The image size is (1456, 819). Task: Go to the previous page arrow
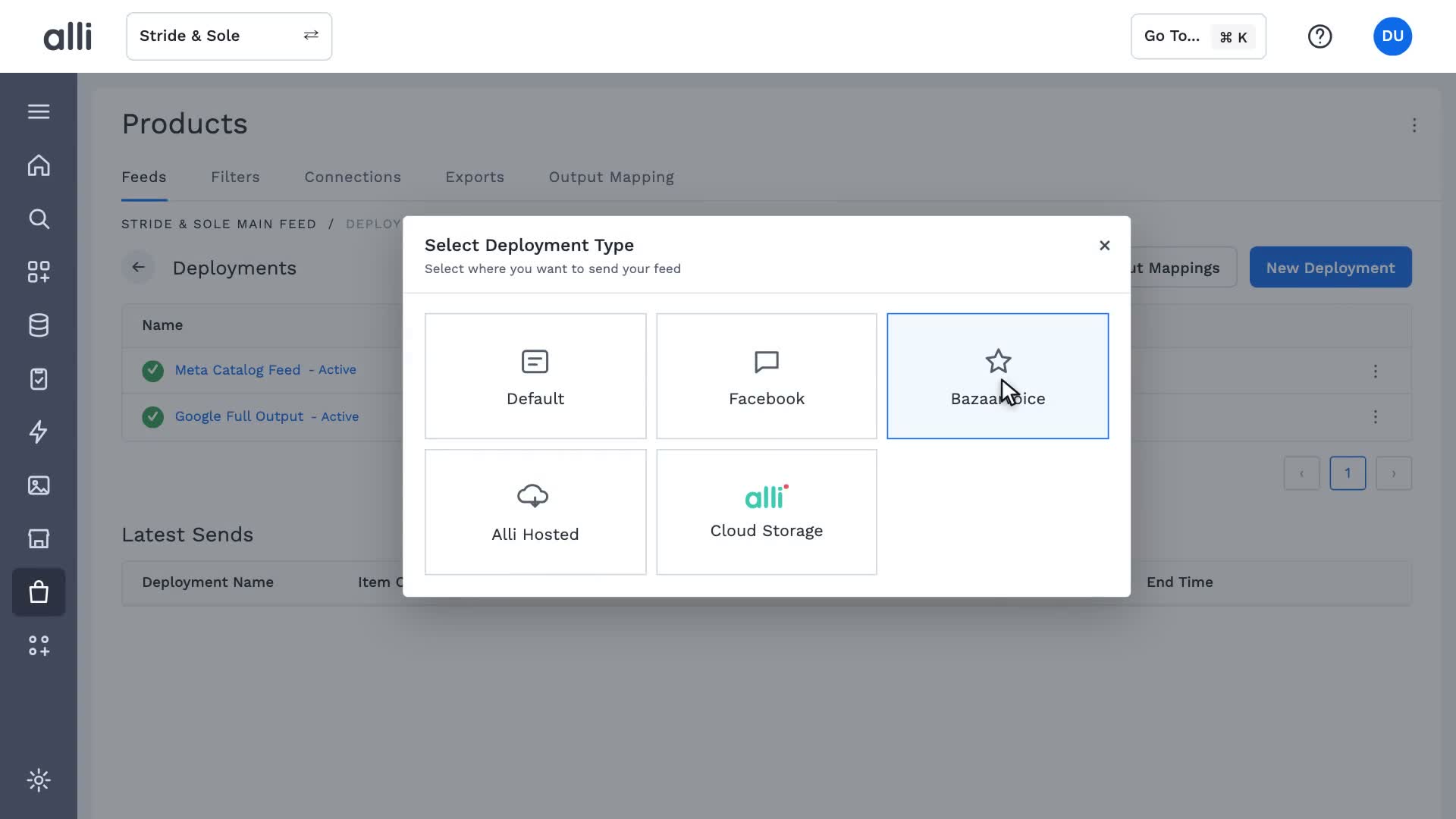[x=1301, y=473]
